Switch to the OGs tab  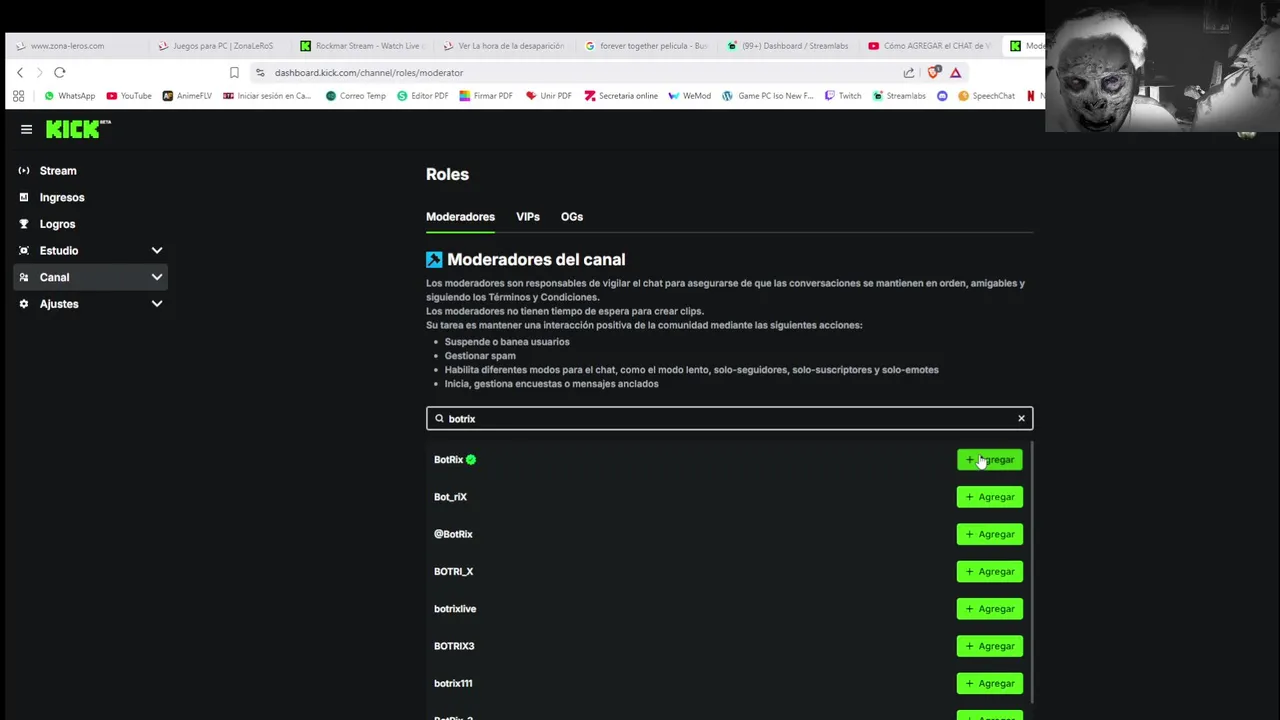tap(572, 217)
